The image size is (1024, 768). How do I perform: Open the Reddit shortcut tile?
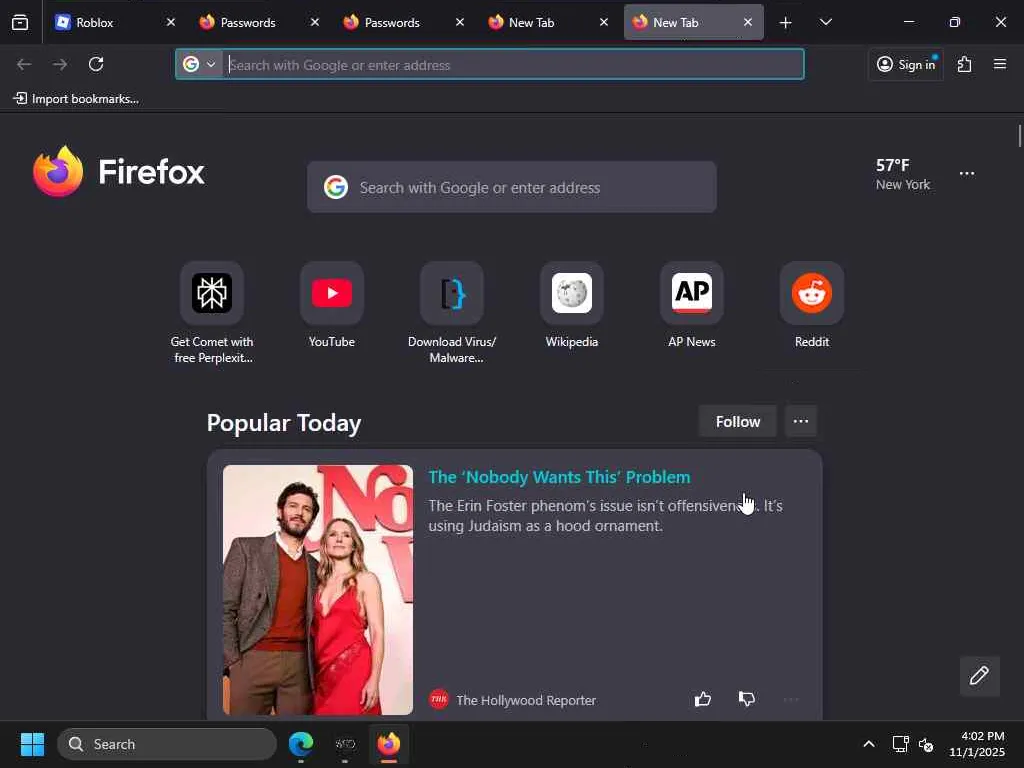coord(812,305)
